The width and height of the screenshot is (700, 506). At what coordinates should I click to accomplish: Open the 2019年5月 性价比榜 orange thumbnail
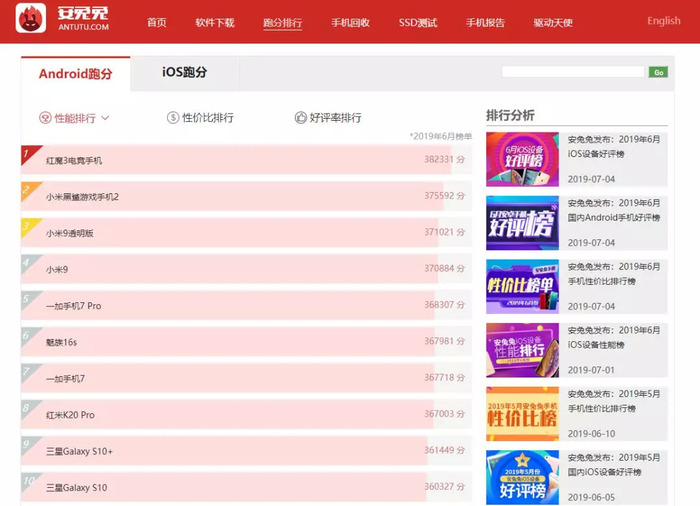[x=522, y=414]
